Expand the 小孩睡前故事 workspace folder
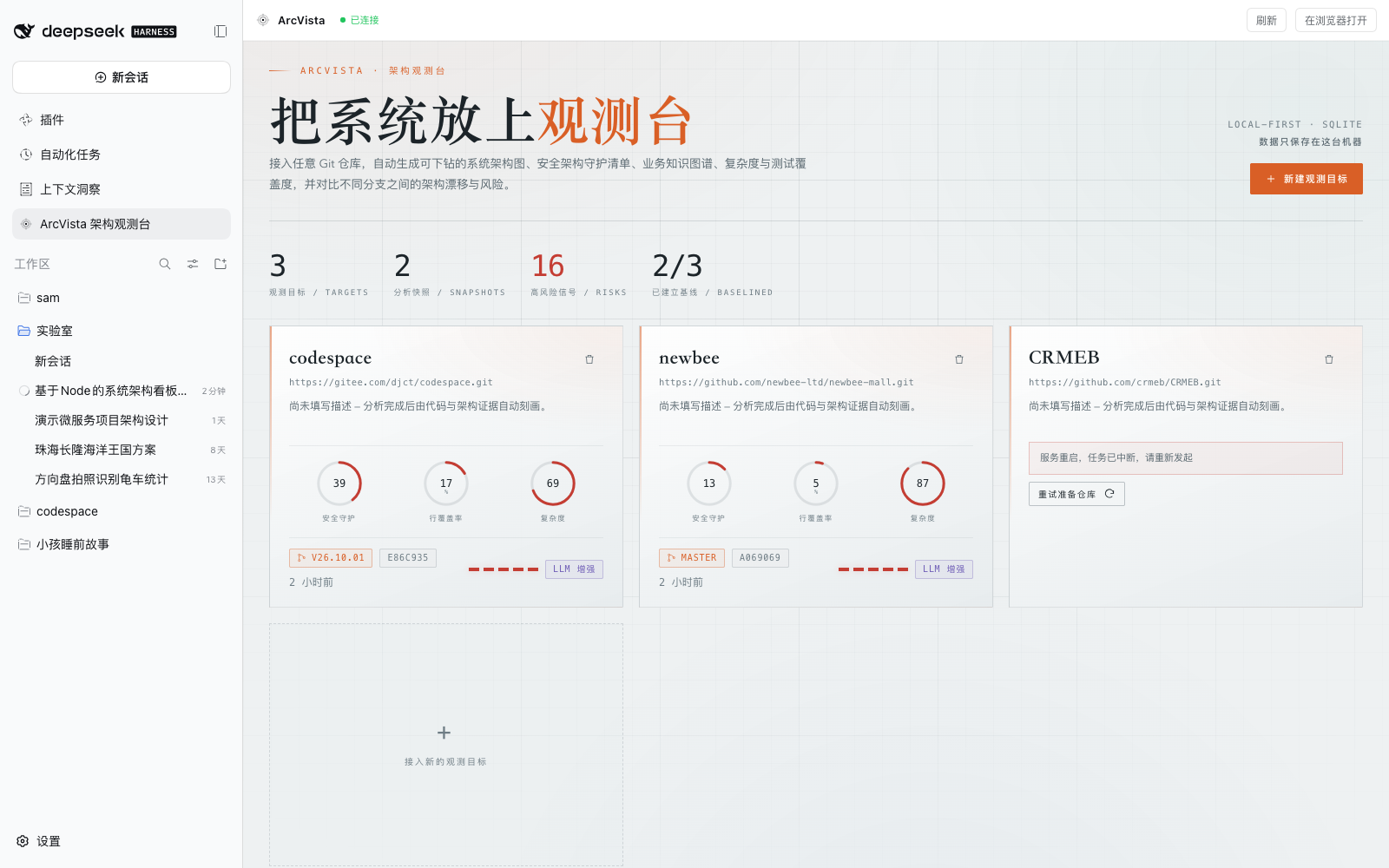This screenshot has height=868, width=1389. (x=122, y=544)
